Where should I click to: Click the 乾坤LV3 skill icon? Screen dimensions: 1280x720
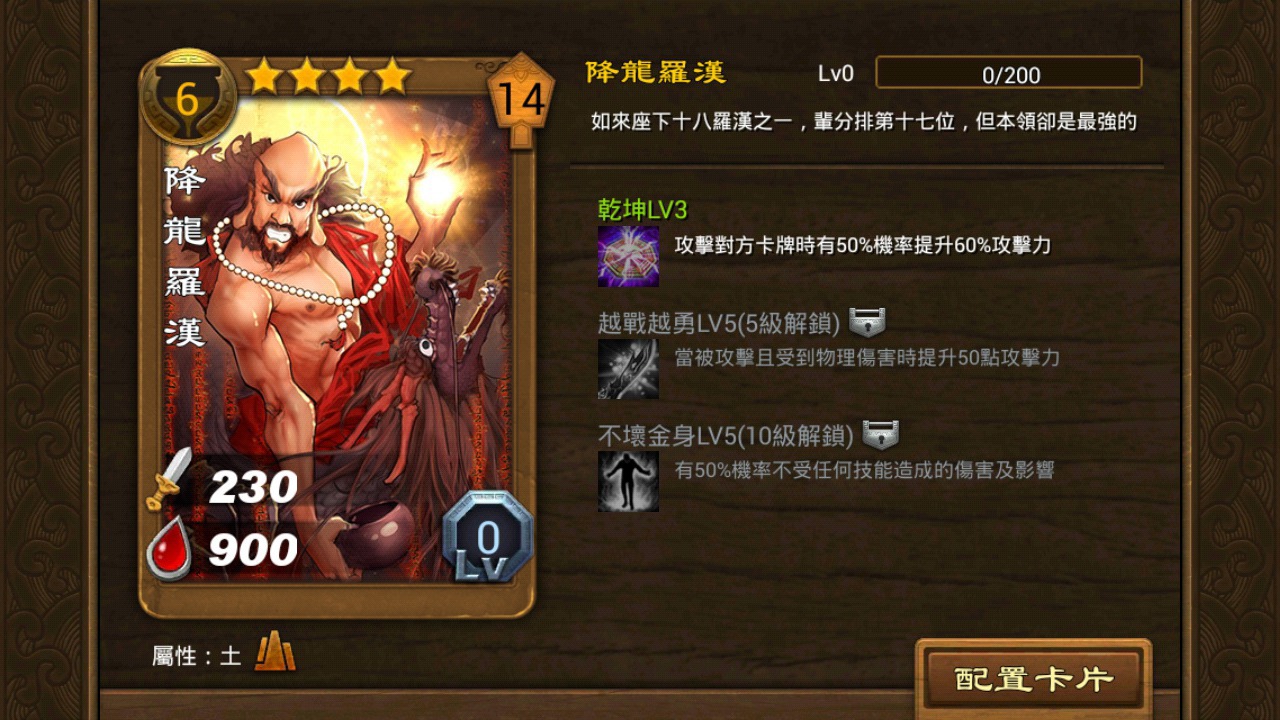coord(628,256)
